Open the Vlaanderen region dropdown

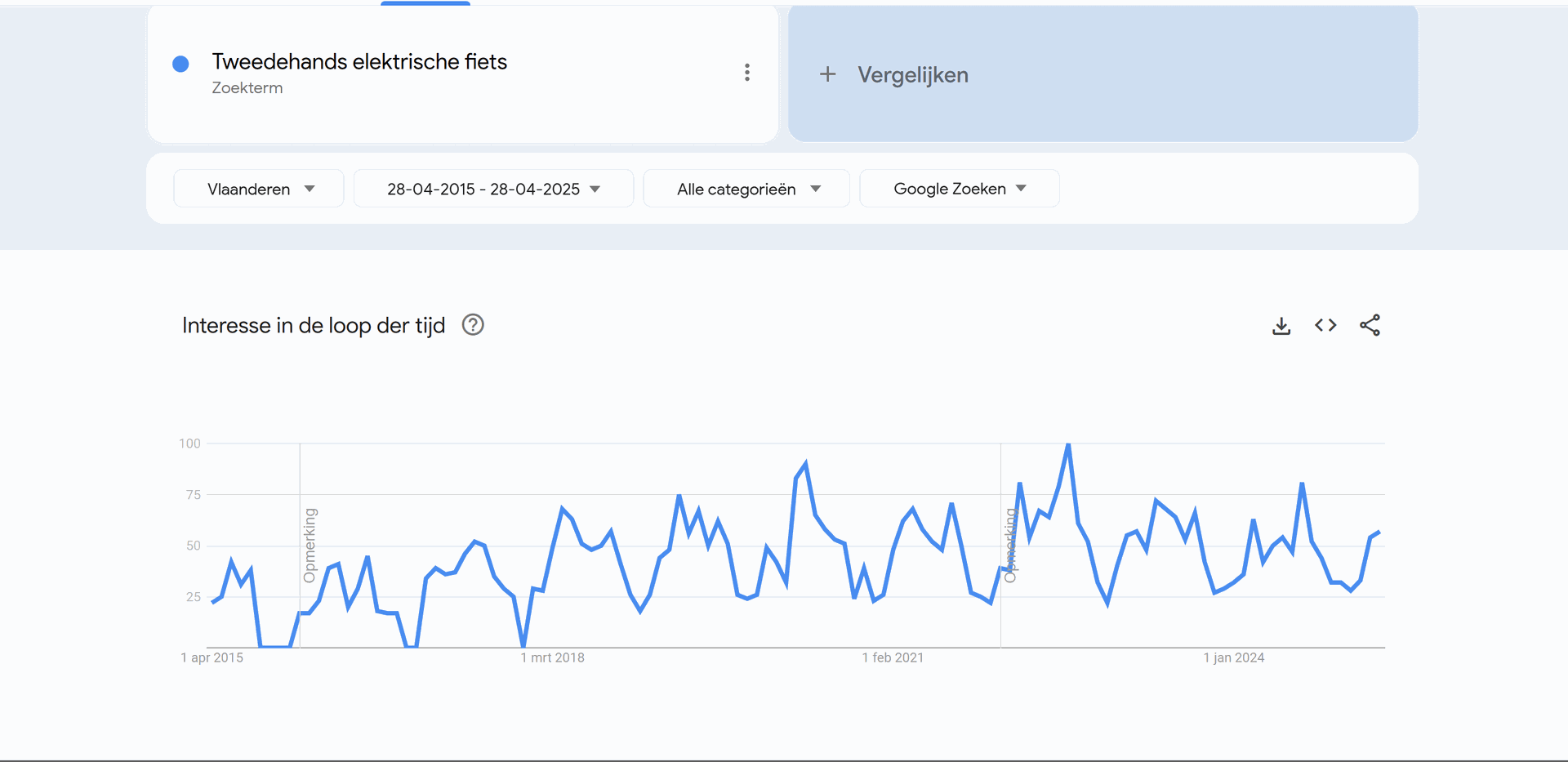pyautogui.click(x=259, y=189)
